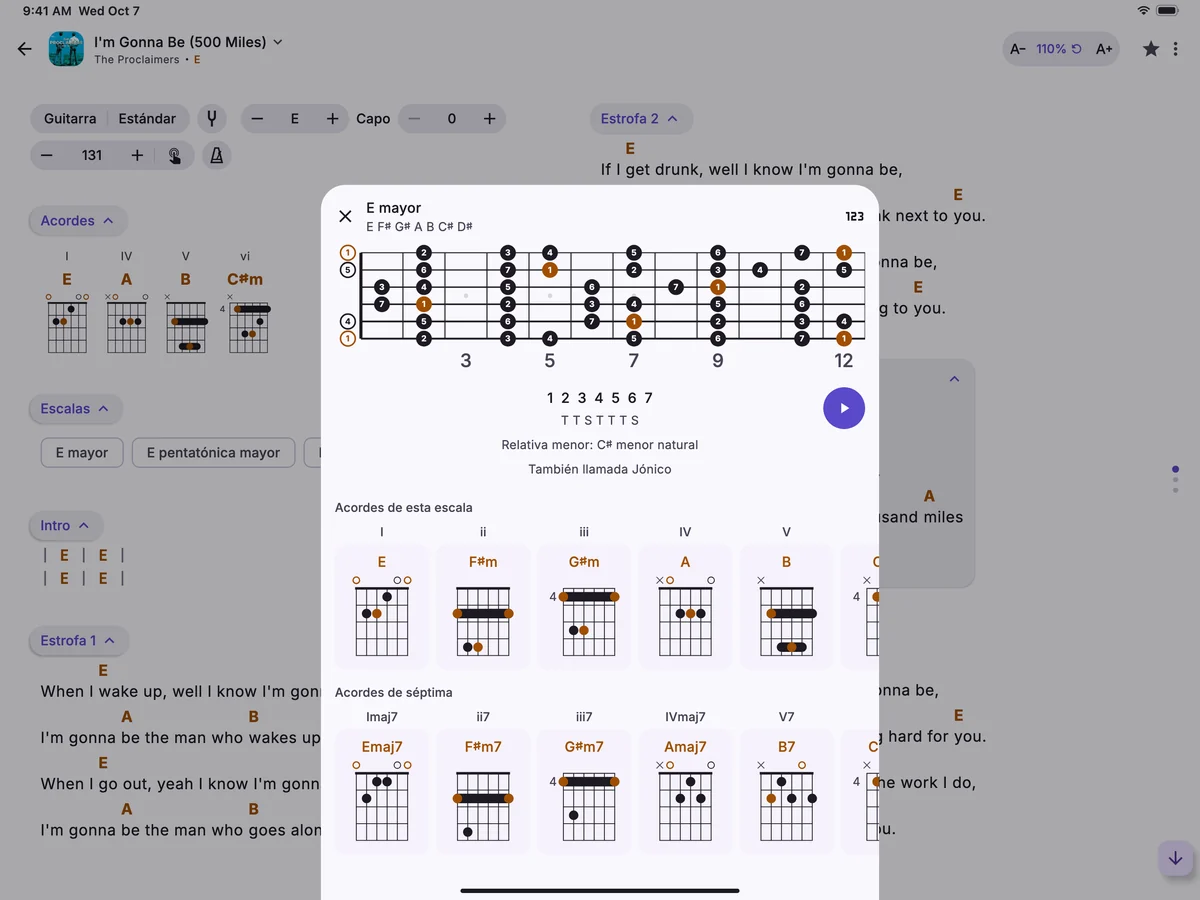The width and height of the screenshot is (1200, 900).
Task: Click the Relativa menor C# menor natural text
Action: point(600,445)
